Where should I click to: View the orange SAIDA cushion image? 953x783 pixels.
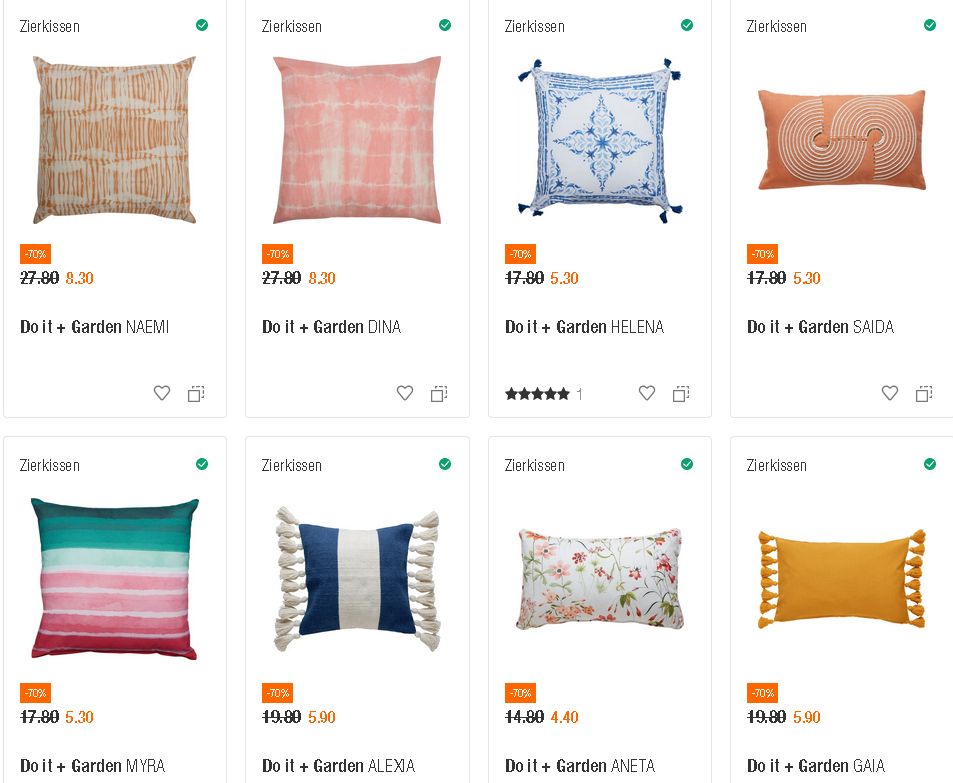pos(841,140)
